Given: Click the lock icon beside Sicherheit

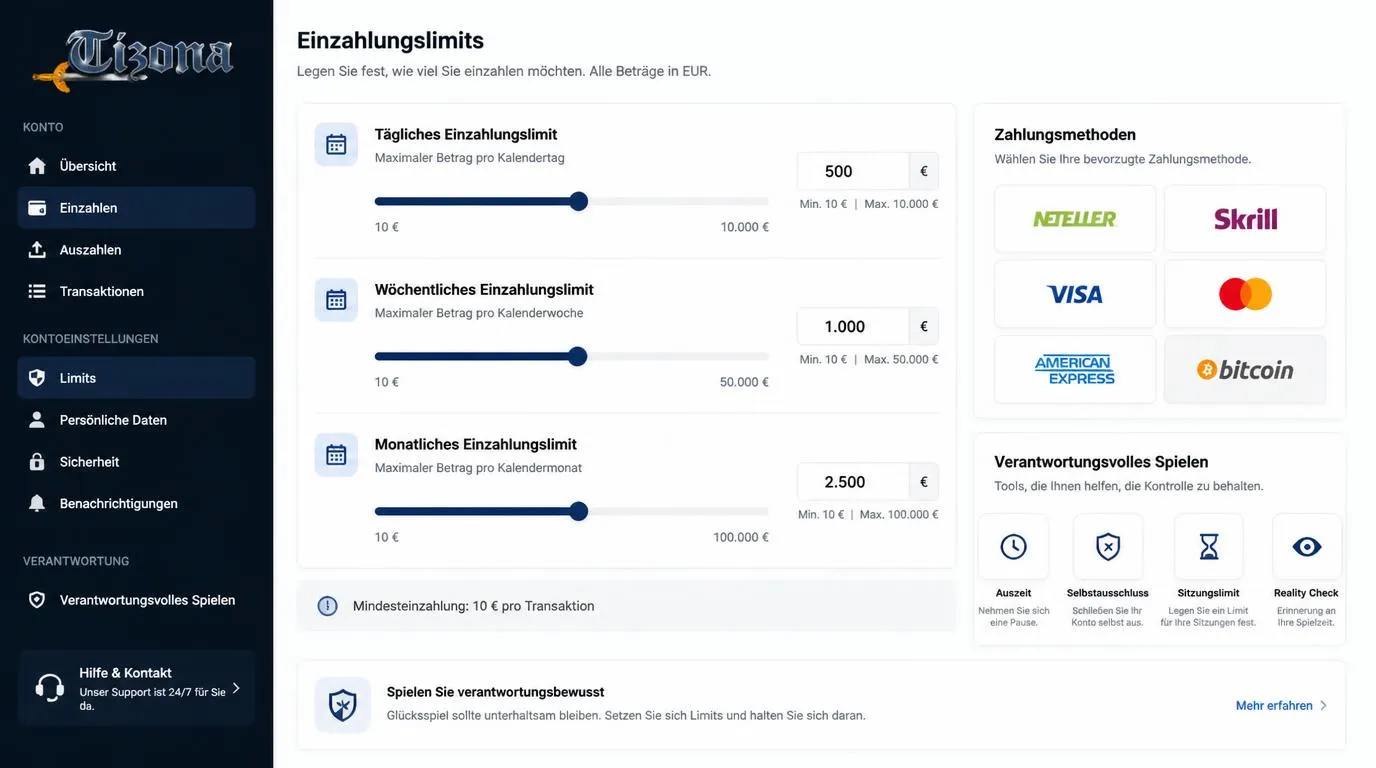Looking at the screenshot, I should (x=37, y=462).
